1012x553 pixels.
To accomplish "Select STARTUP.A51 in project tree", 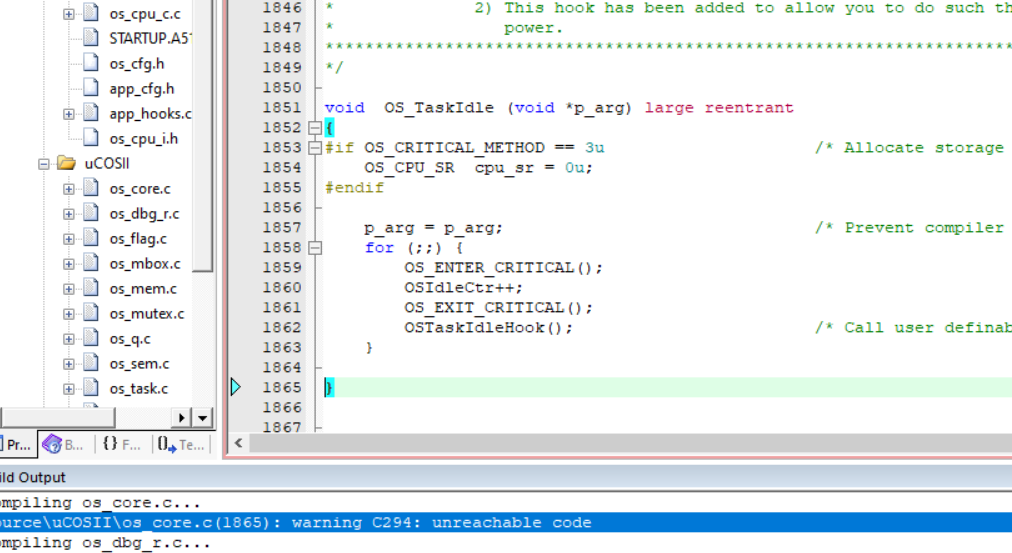I will pos(150,39).
